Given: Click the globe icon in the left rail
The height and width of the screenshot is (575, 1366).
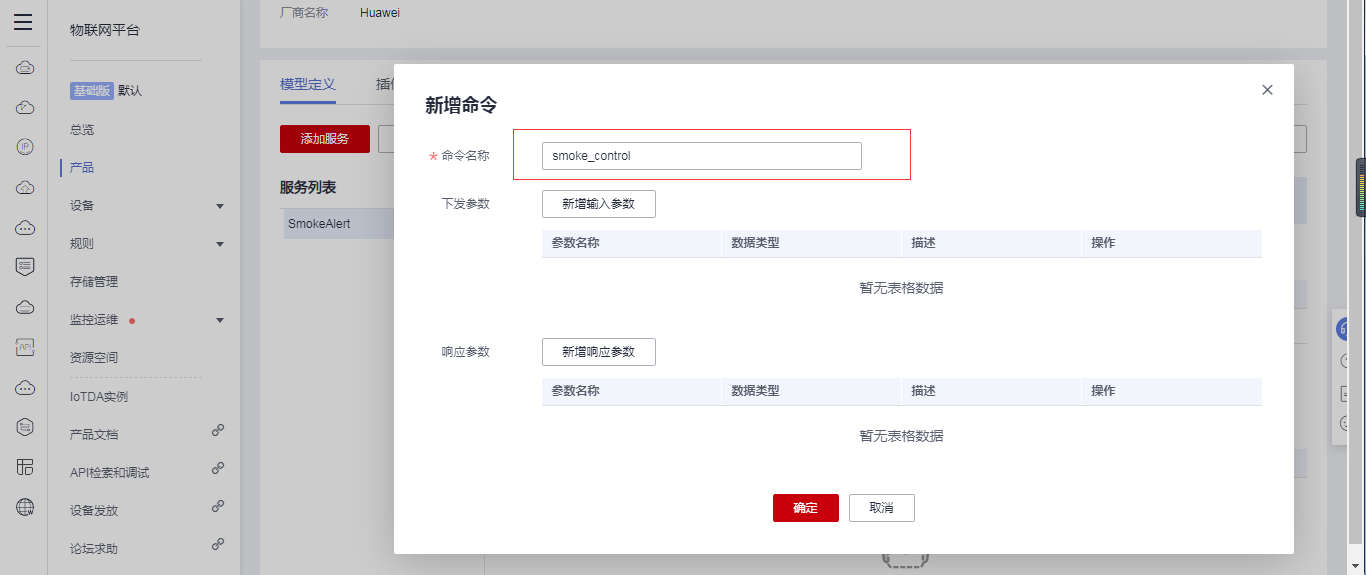Looking at the screenshot, I should 25,507.
